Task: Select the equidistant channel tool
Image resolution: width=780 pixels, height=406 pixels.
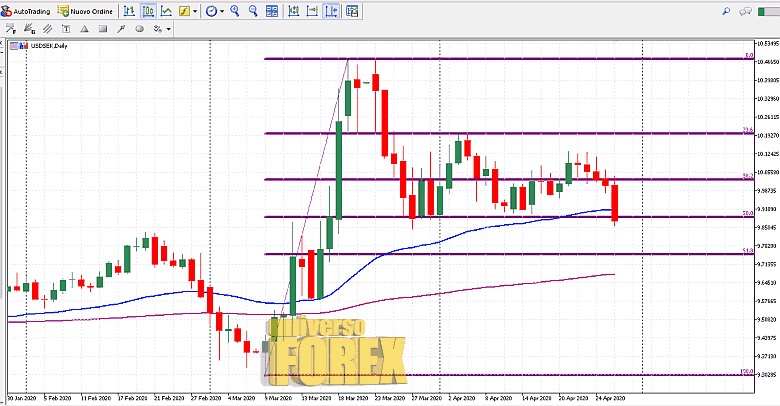Action: 48,29
